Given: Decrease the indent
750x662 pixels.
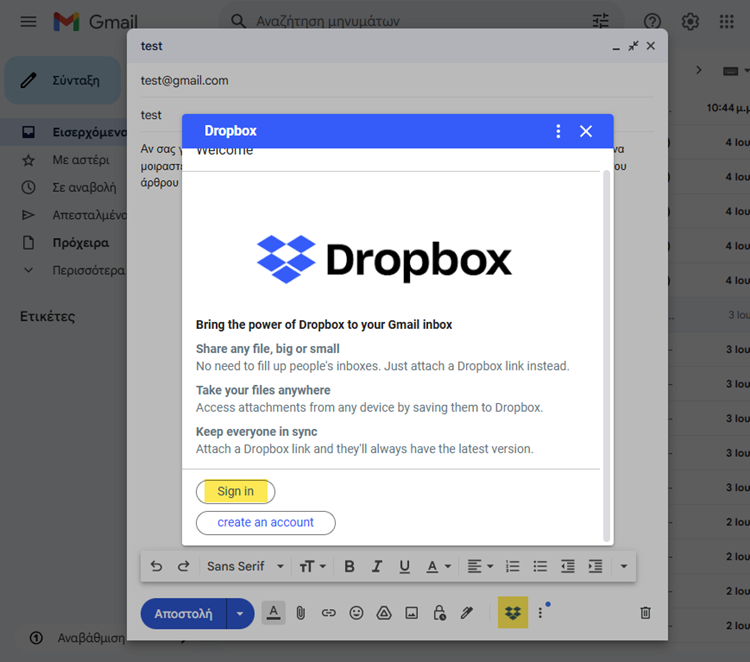Looking at the screenshot, I should click(568, 566).
